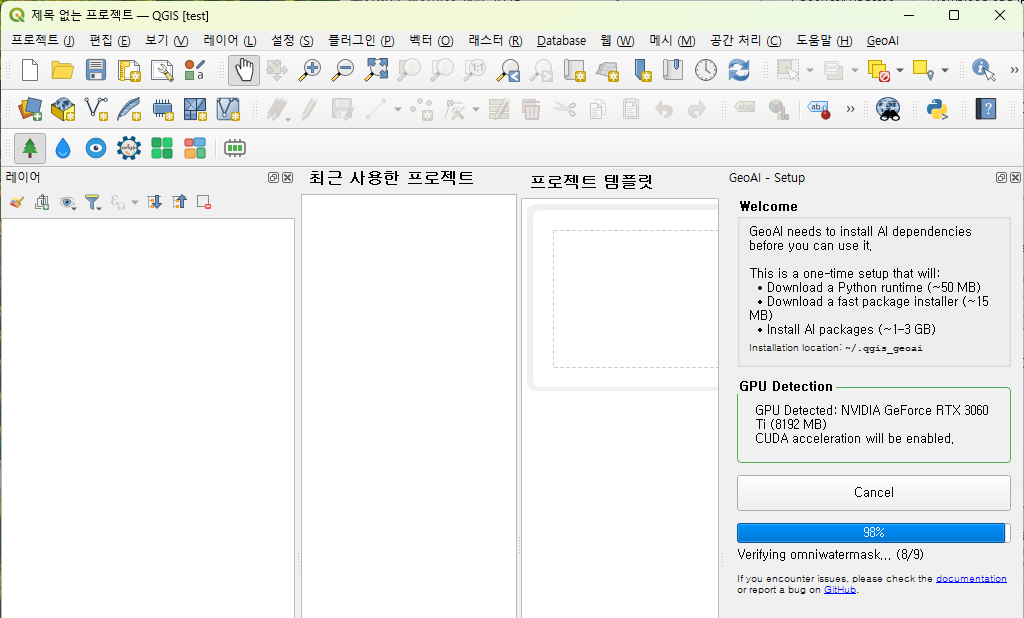
Task: Cancel the GeoAI dependency installation
Action: click(x=873, y=492)
